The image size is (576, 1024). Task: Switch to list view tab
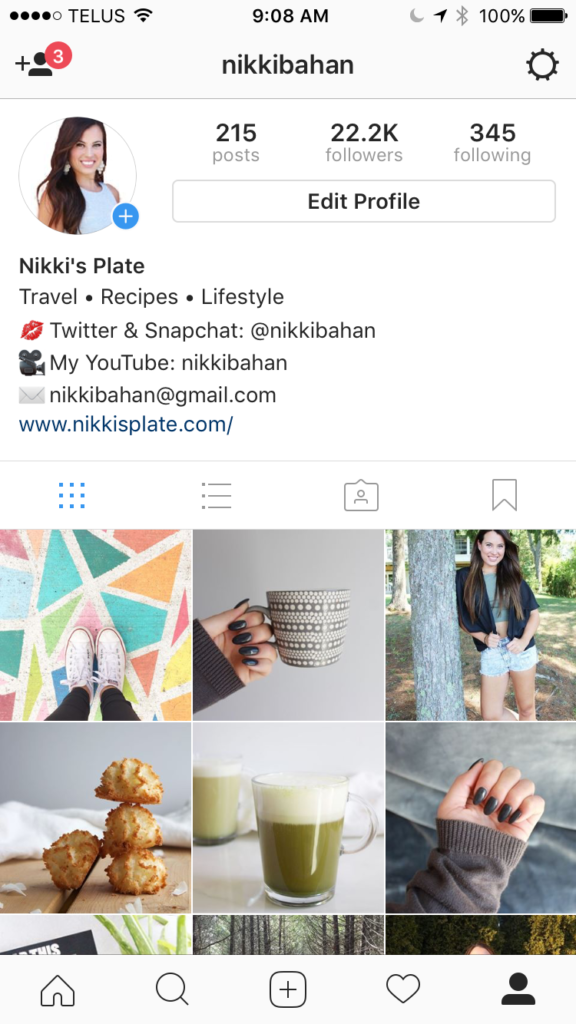(216, 496)
